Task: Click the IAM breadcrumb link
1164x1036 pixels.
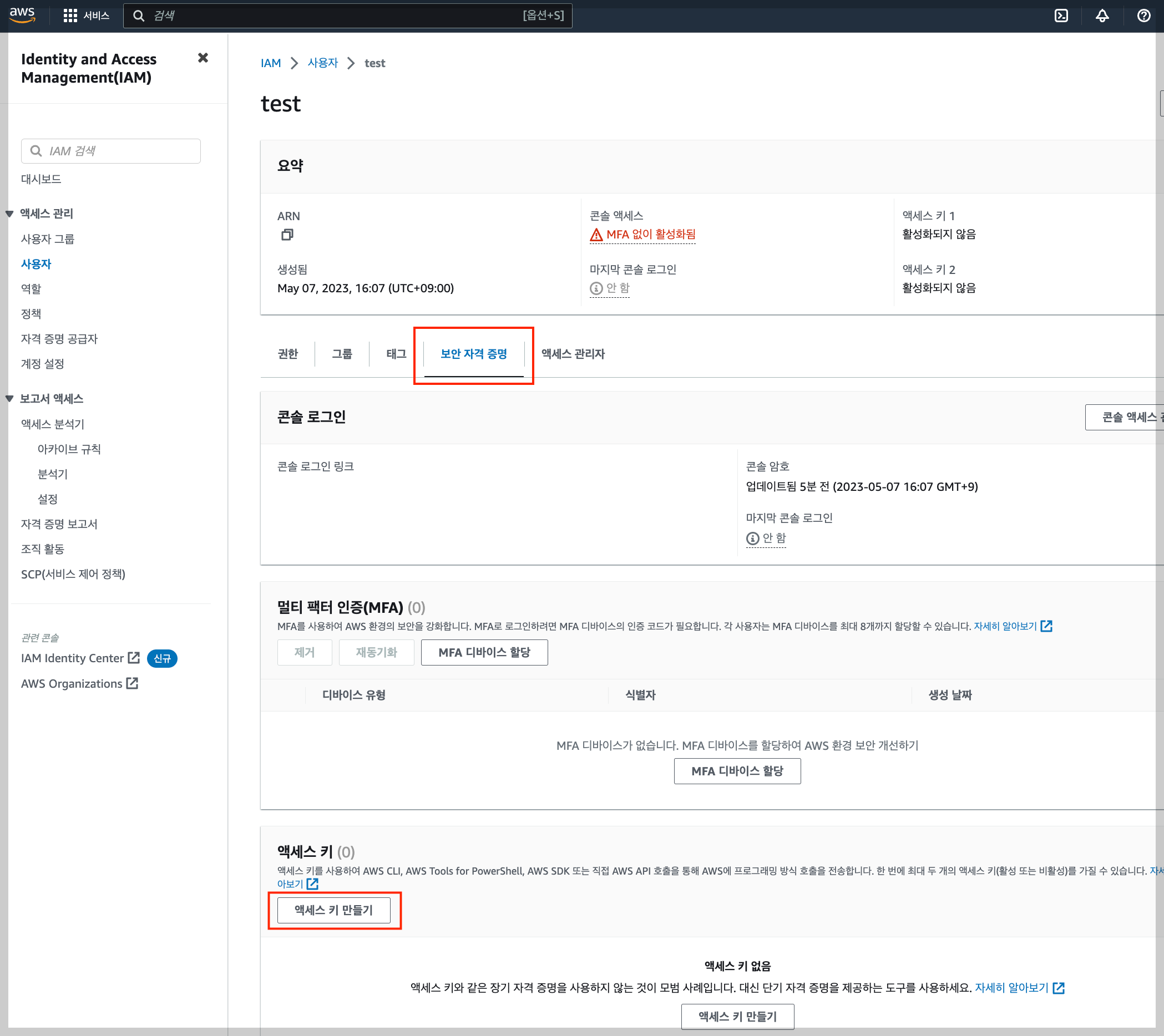Action: (x=271, y=63)
